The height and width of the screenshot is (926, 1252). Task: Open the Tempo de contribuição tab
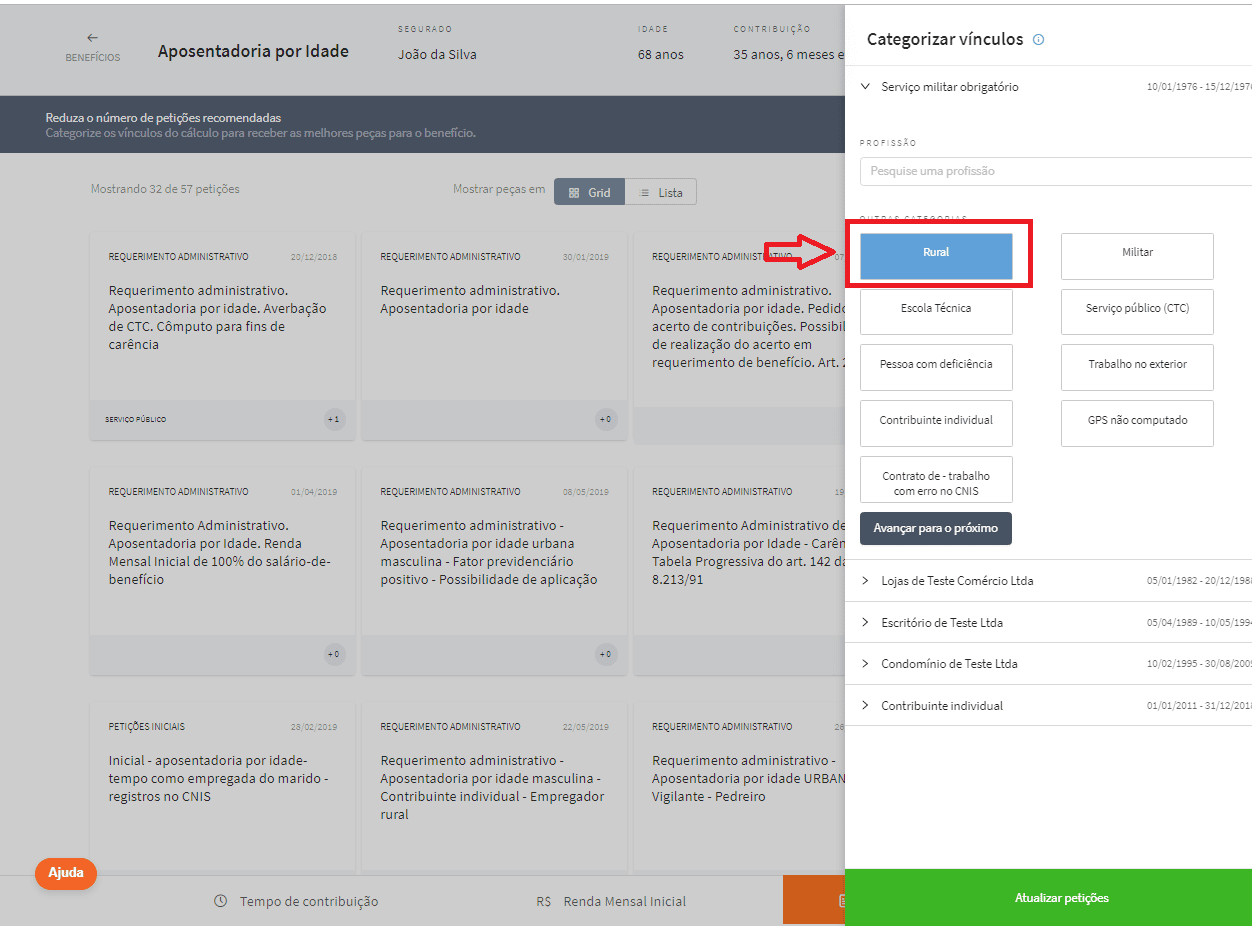297,901
